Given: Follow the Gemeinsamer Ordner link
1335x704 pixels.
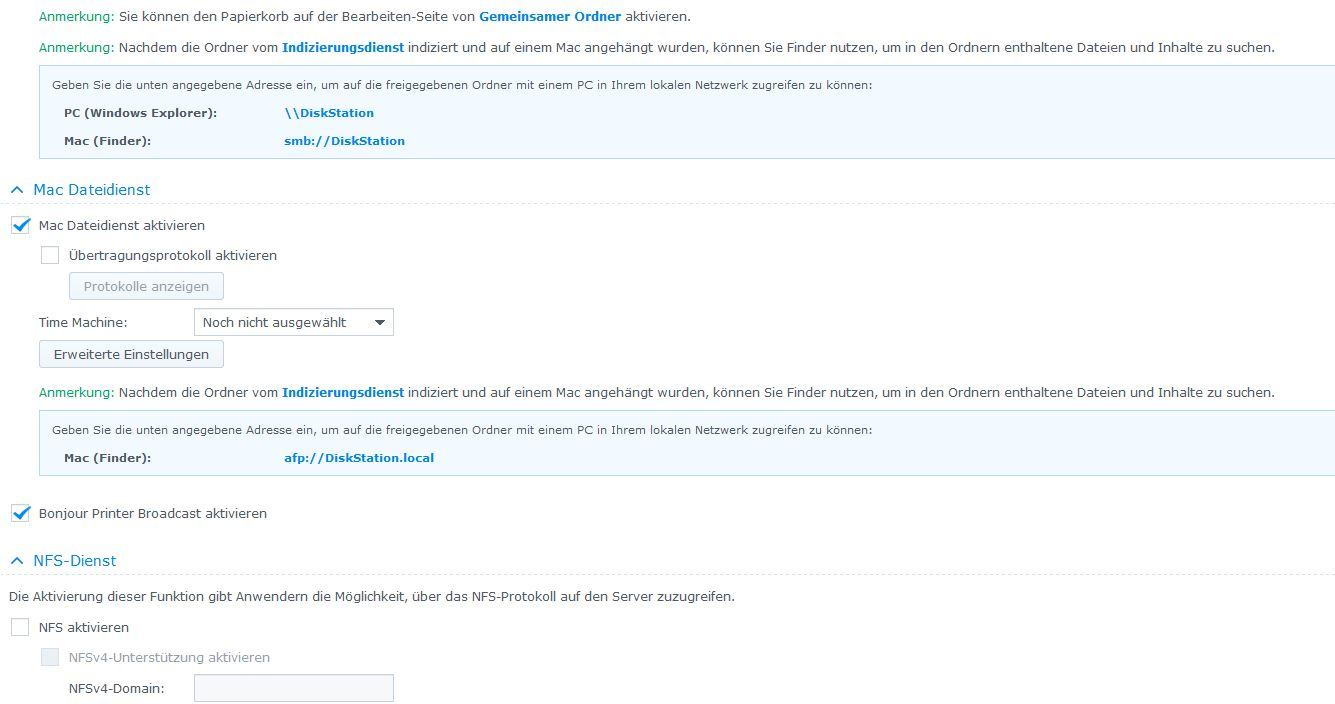Looking at the screenshot, I should (x=550, y=17).
